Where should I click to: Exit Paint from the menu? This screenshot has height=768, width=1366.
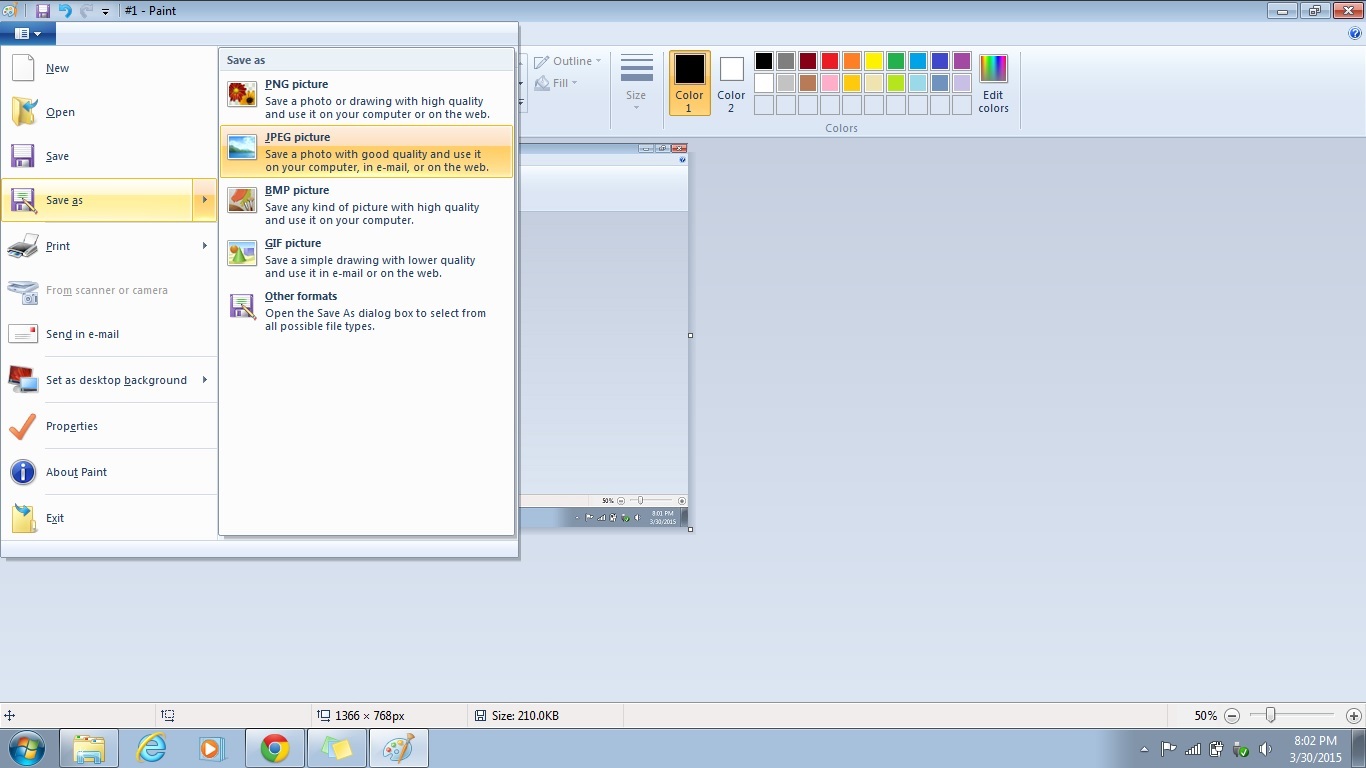110,519
